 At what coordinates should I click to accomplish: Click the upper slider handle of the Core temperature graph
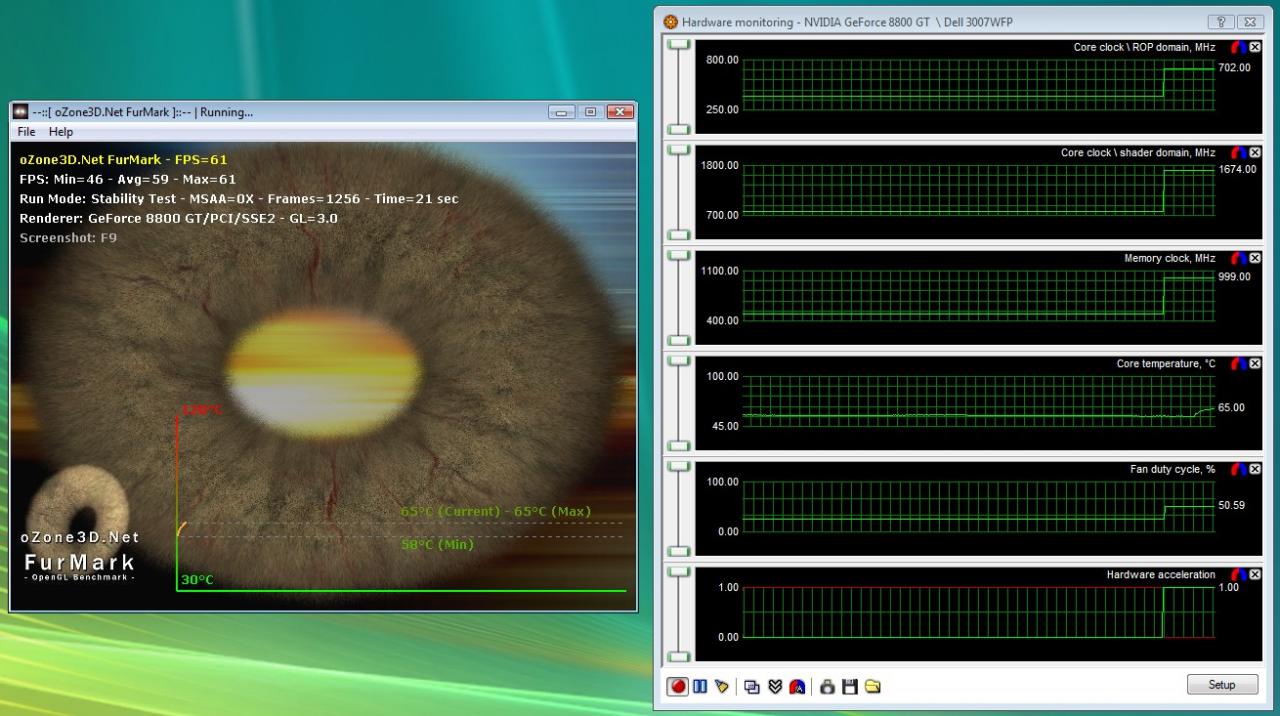(x=680, y=361)
